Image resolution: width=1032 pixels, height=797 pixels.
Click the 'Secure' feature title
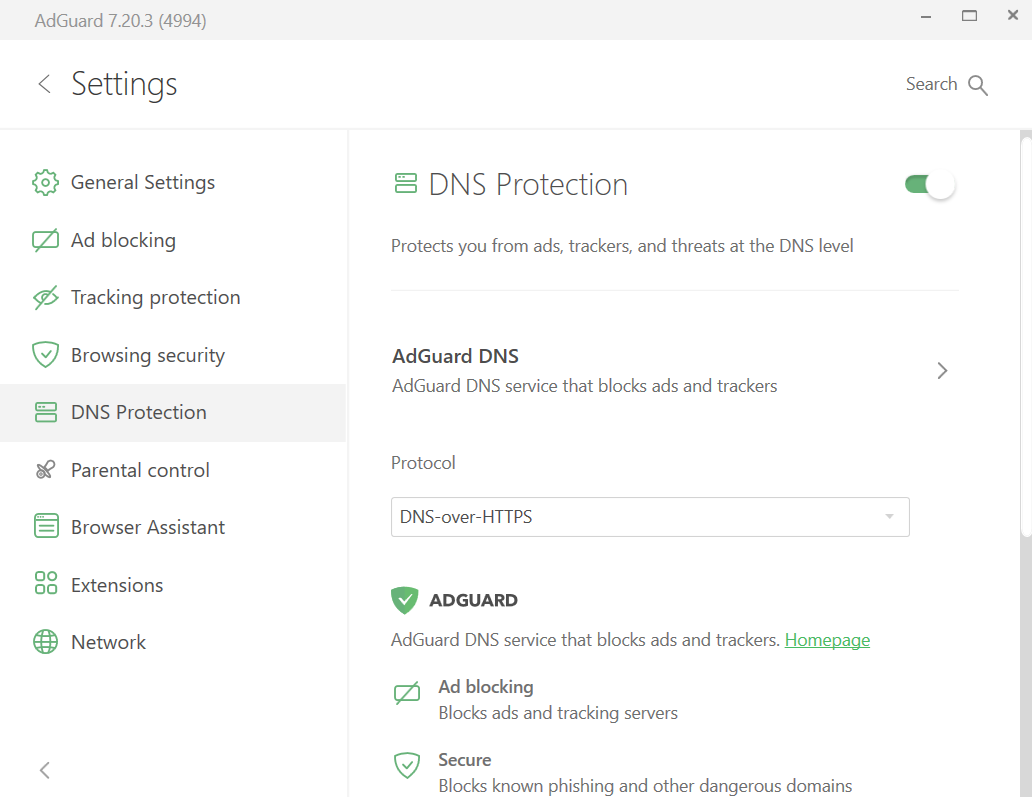pos(465,759)
